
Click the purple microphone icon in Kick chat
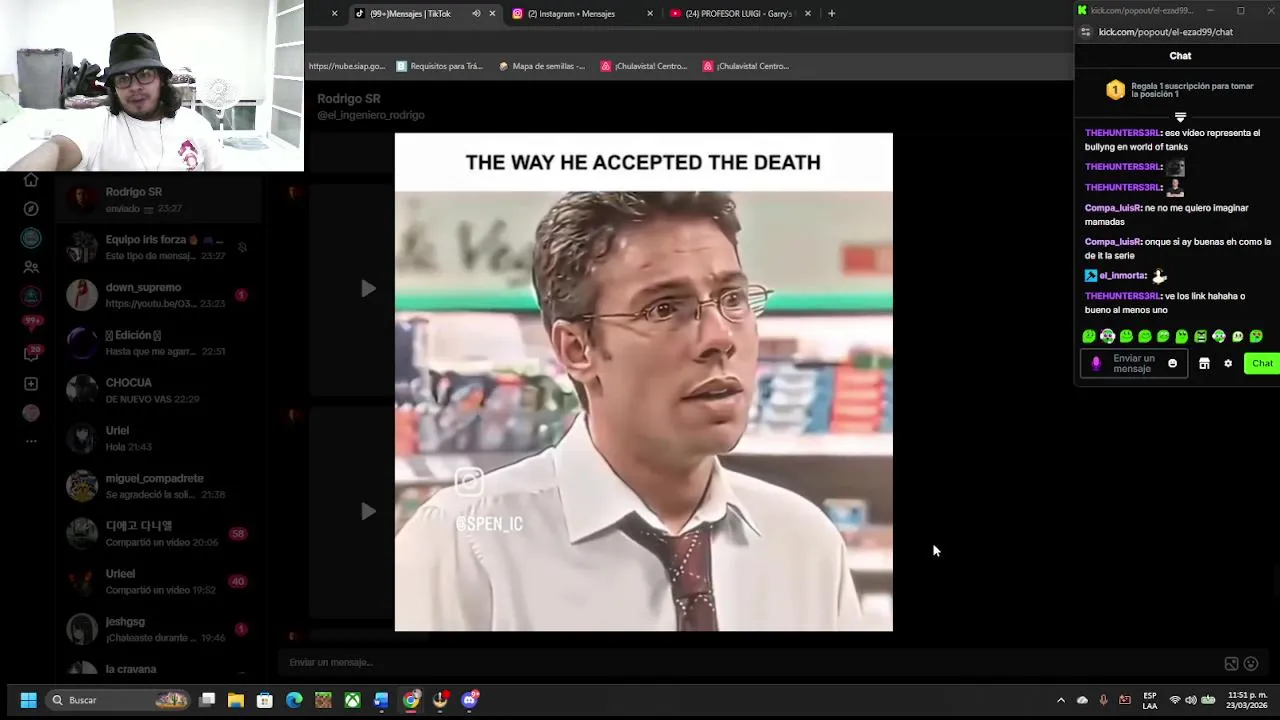point(1096,364)
